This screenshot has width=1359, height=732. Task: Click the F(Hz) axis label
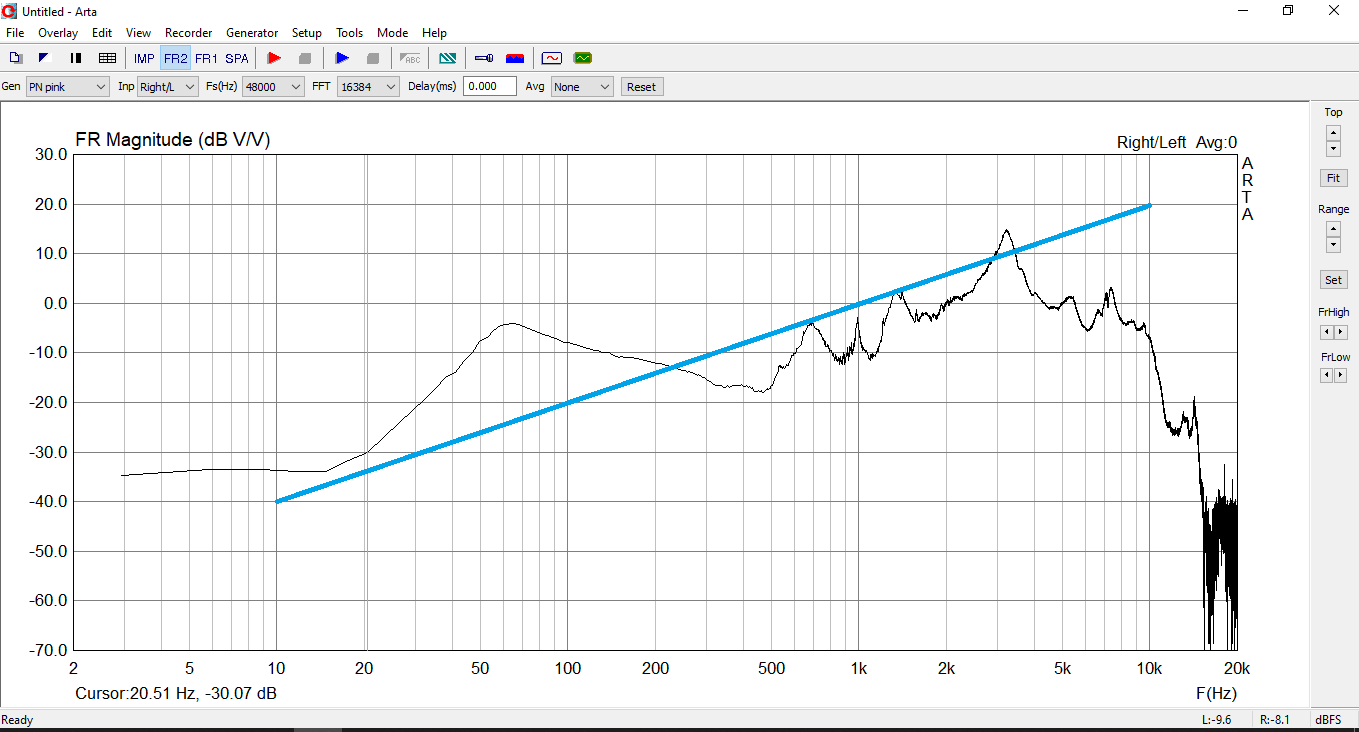(1216, 693)
